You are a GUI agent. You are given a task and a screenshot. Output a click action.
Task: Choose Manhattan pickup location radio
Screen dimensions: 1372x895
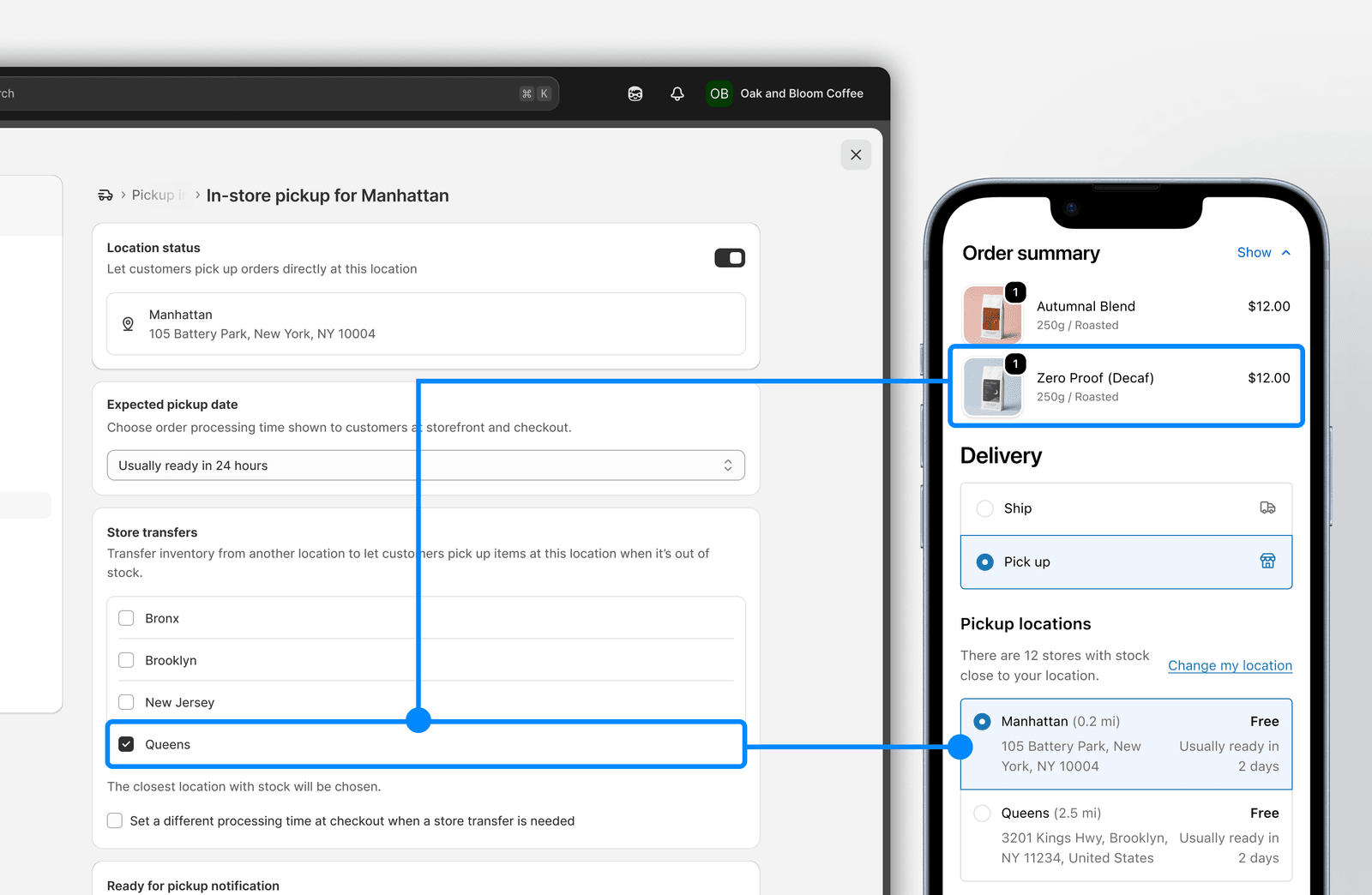(983, 722)
